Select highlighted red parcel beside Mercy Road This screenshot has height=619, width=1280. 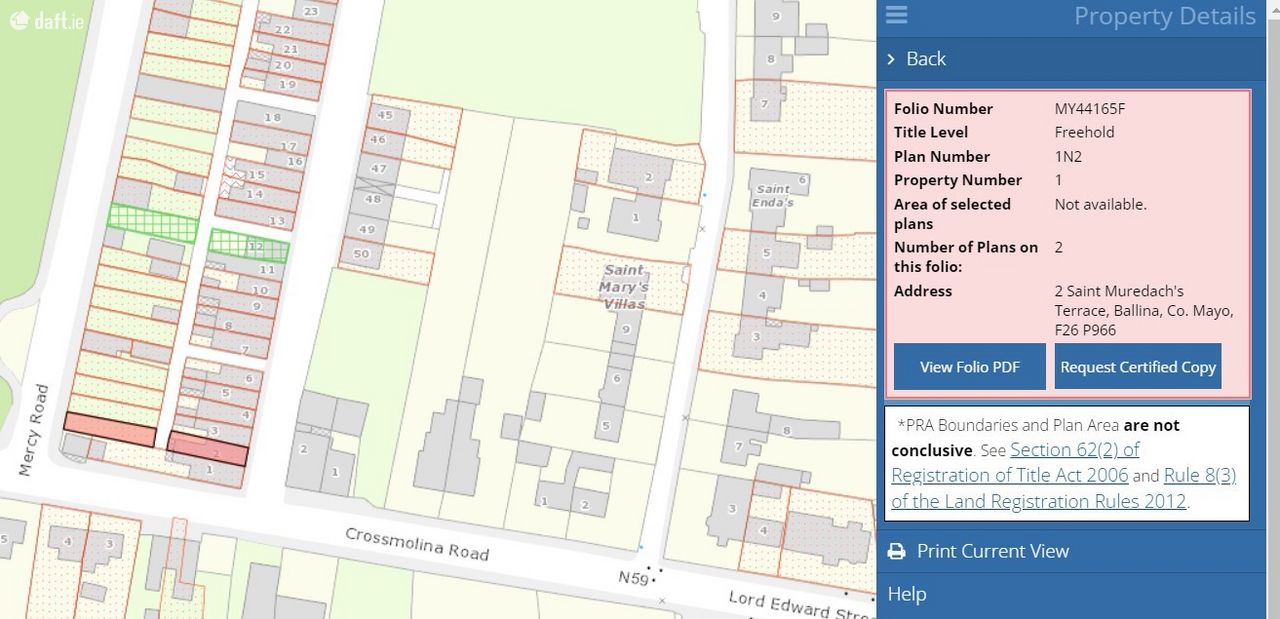point(109,430)
